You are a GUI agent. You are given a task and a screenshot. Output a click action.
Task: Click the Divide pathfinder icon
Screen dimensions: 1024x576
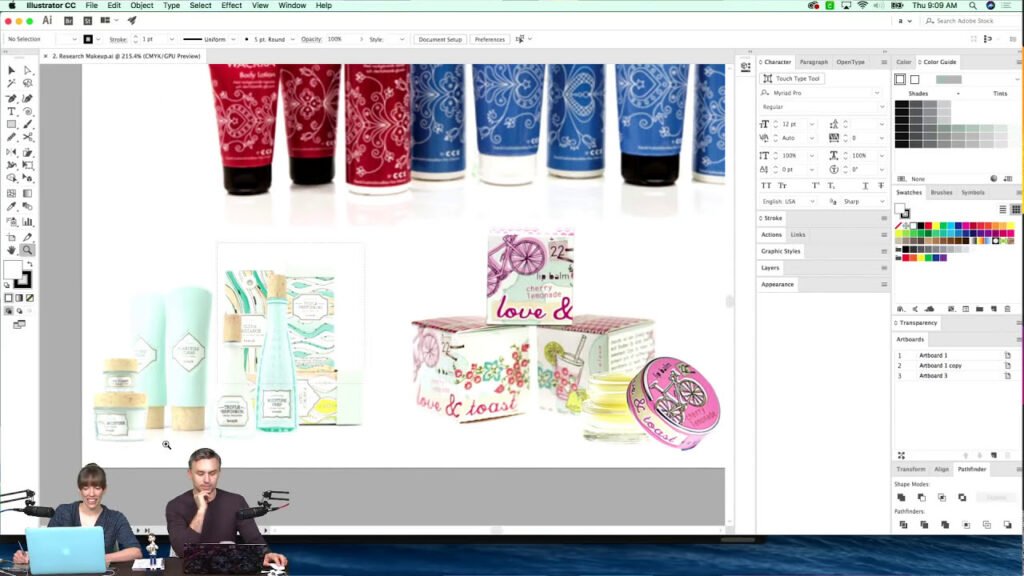[x=903, y=524]
